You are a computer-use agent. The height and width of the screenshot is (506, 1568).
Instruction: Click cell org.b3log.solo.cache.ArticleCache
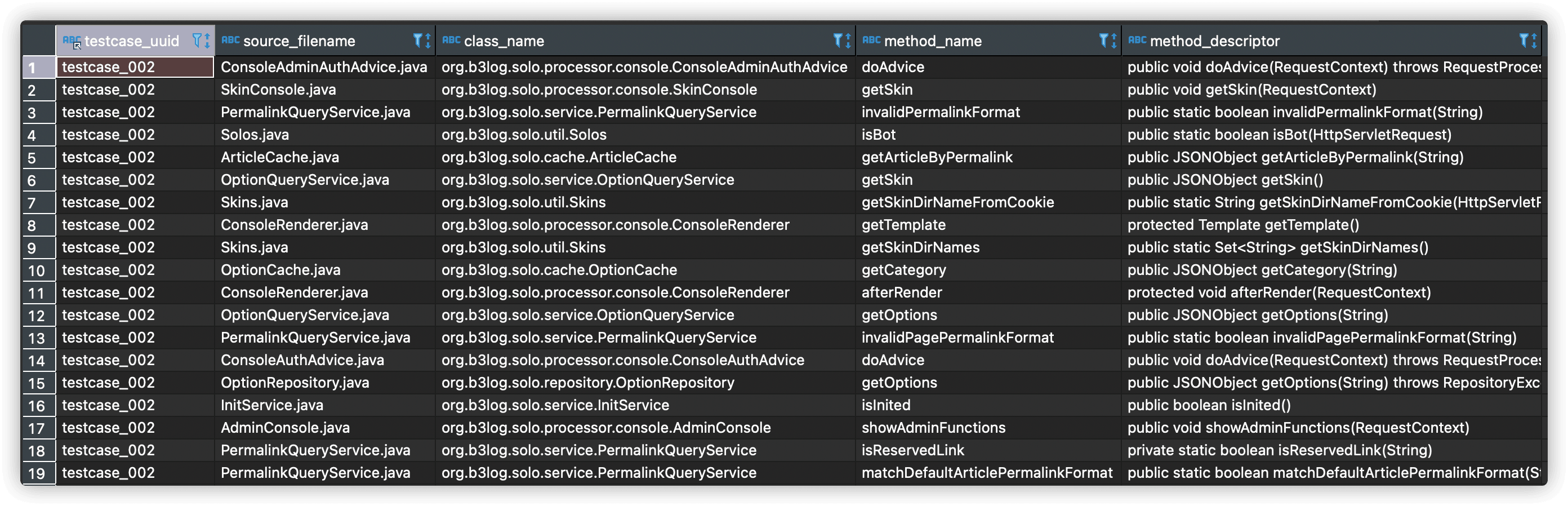click(645, 157)
